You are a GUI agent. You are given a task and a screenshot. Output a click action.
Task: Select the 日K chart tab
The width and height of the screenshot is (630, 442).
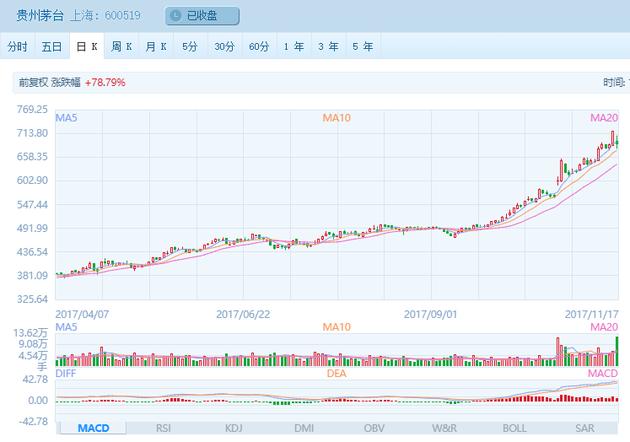87,47
